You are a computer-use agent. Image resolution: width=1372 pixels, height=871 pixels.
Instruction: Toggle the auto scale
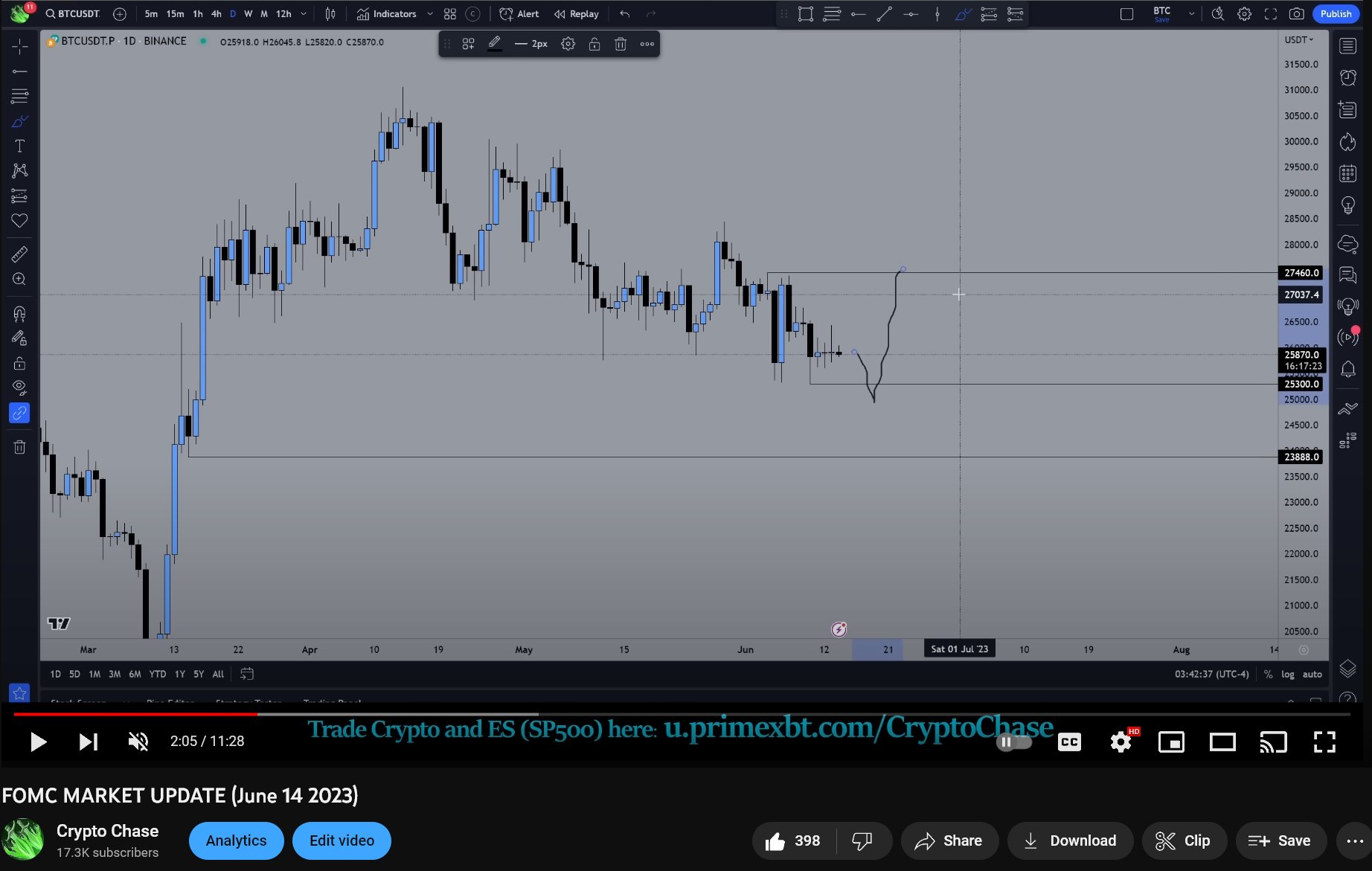[x=1312, y=674]
